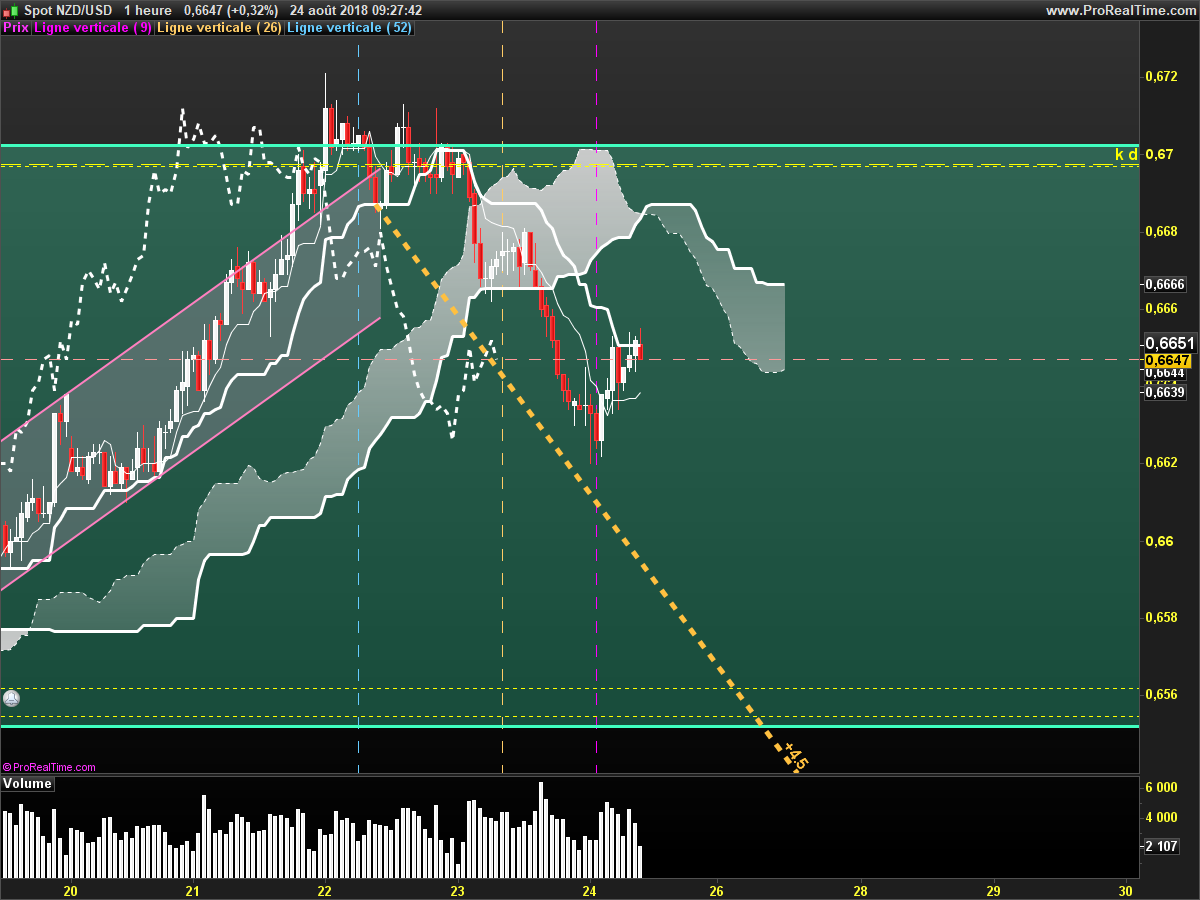
Task: Click the Ligne verticale (52) label
Action: click(x=349, y=28)
